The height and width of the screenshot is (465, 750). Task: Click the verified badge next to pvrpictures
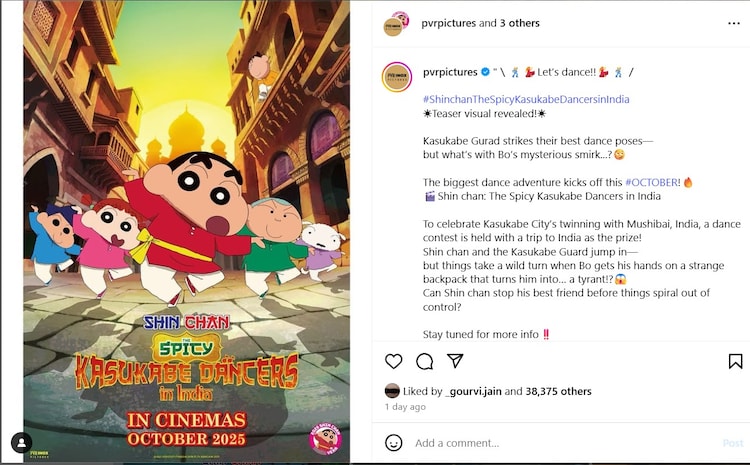pyautogui.click(x=485, y=72)
